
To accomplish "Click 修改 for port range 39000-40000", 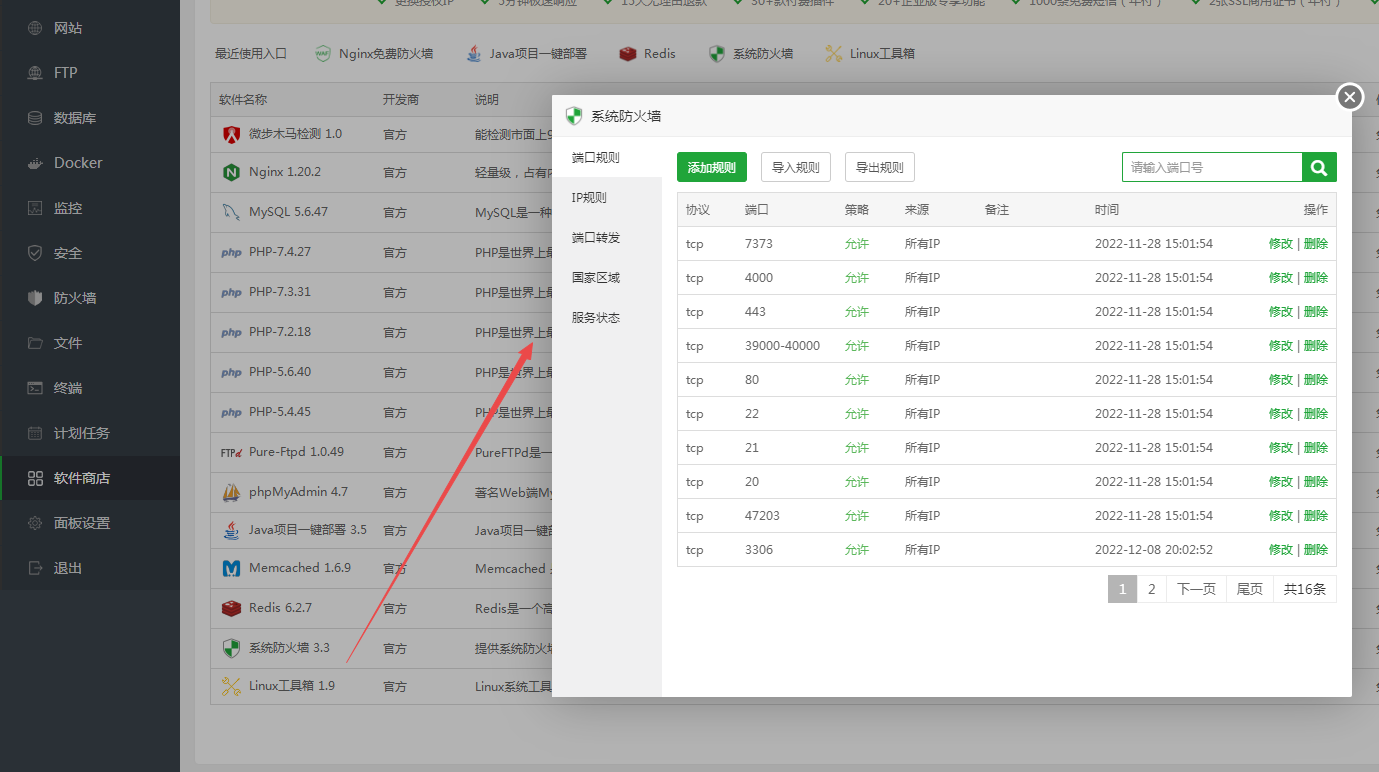I will tap(1281, 346).
